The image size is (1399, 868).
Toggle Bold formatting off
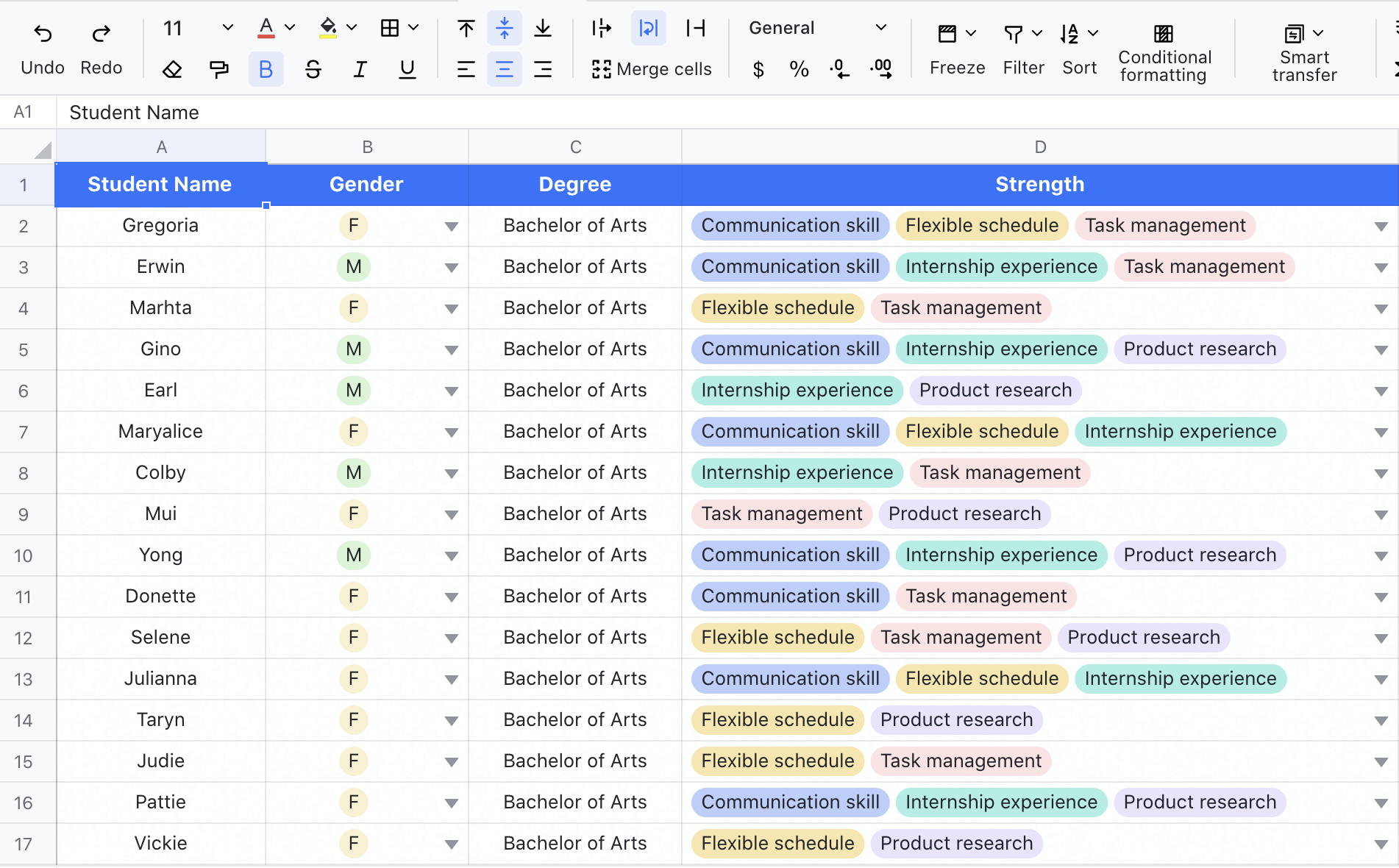click(266, 69)
